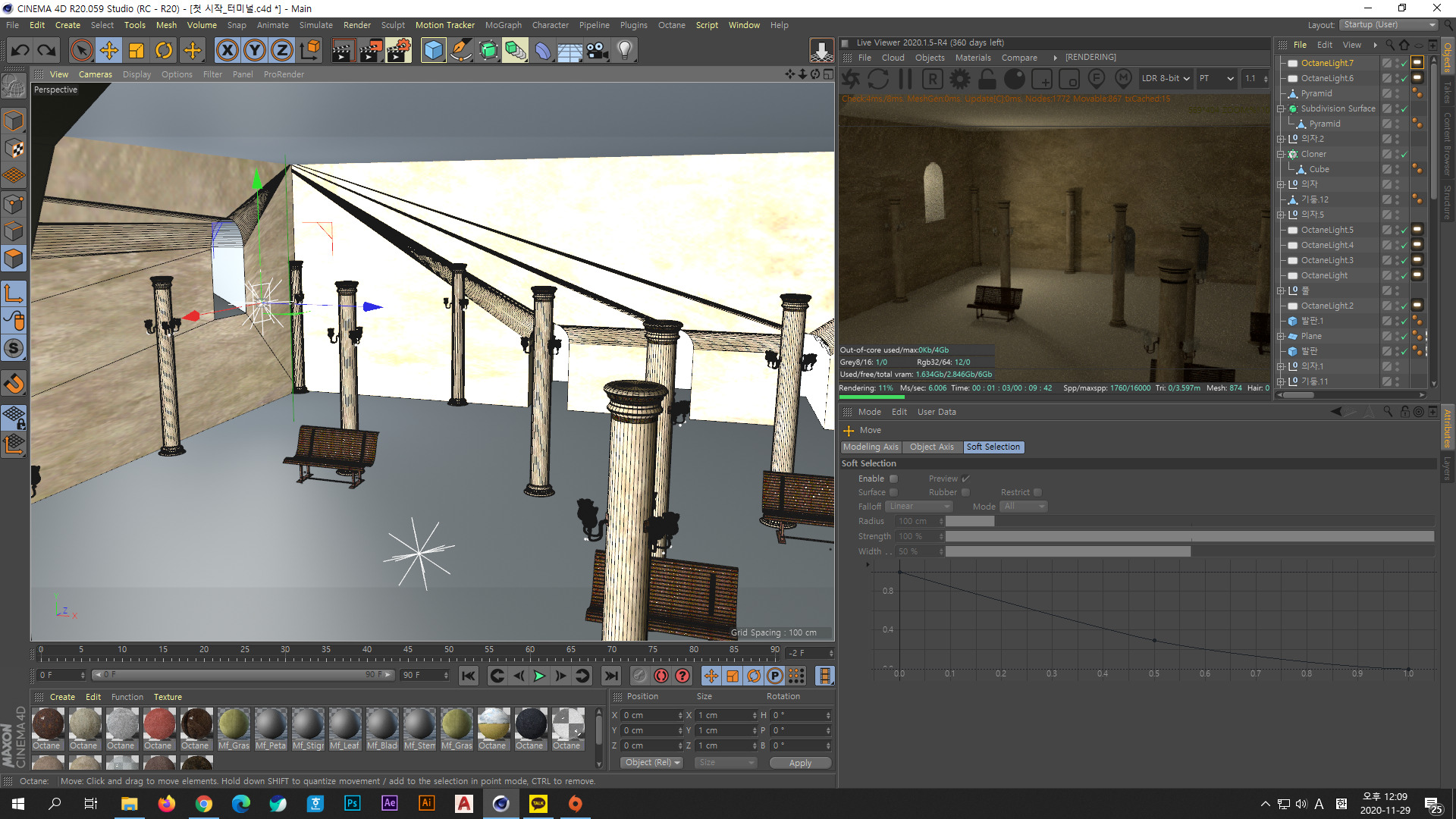Add a Light object
The width and height of the screenshot is (1456, 819).
pyautogui.click(x=625, y=51)
